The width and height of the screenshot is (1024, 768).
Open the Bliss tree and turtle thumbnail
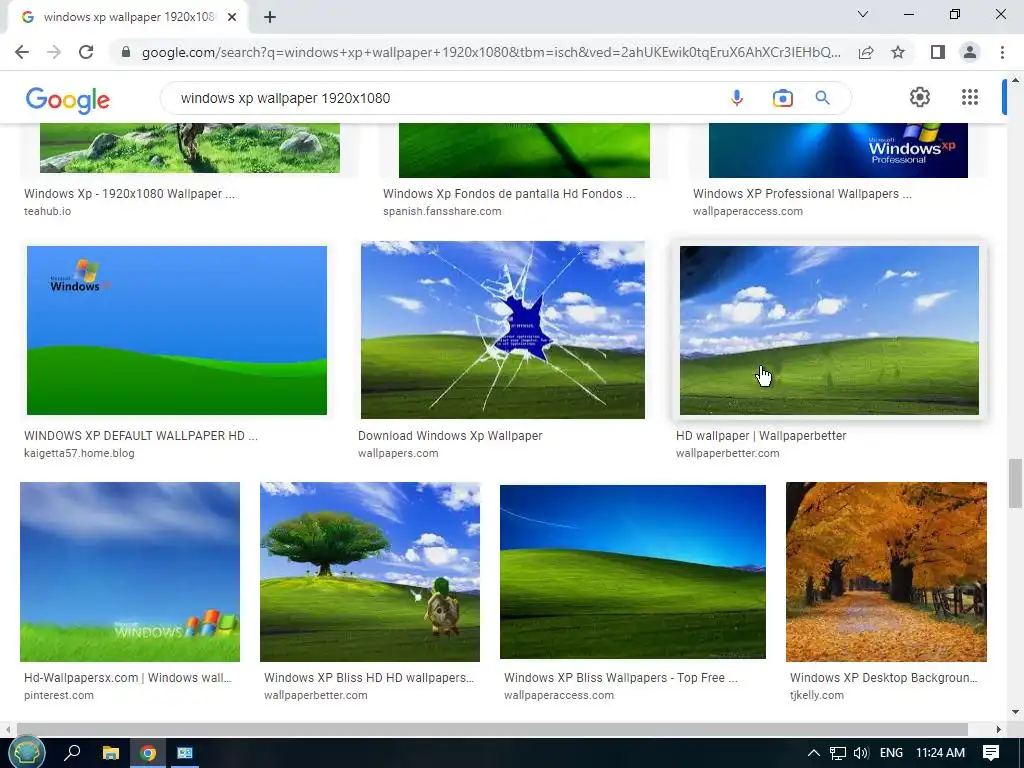click(370, 571)
